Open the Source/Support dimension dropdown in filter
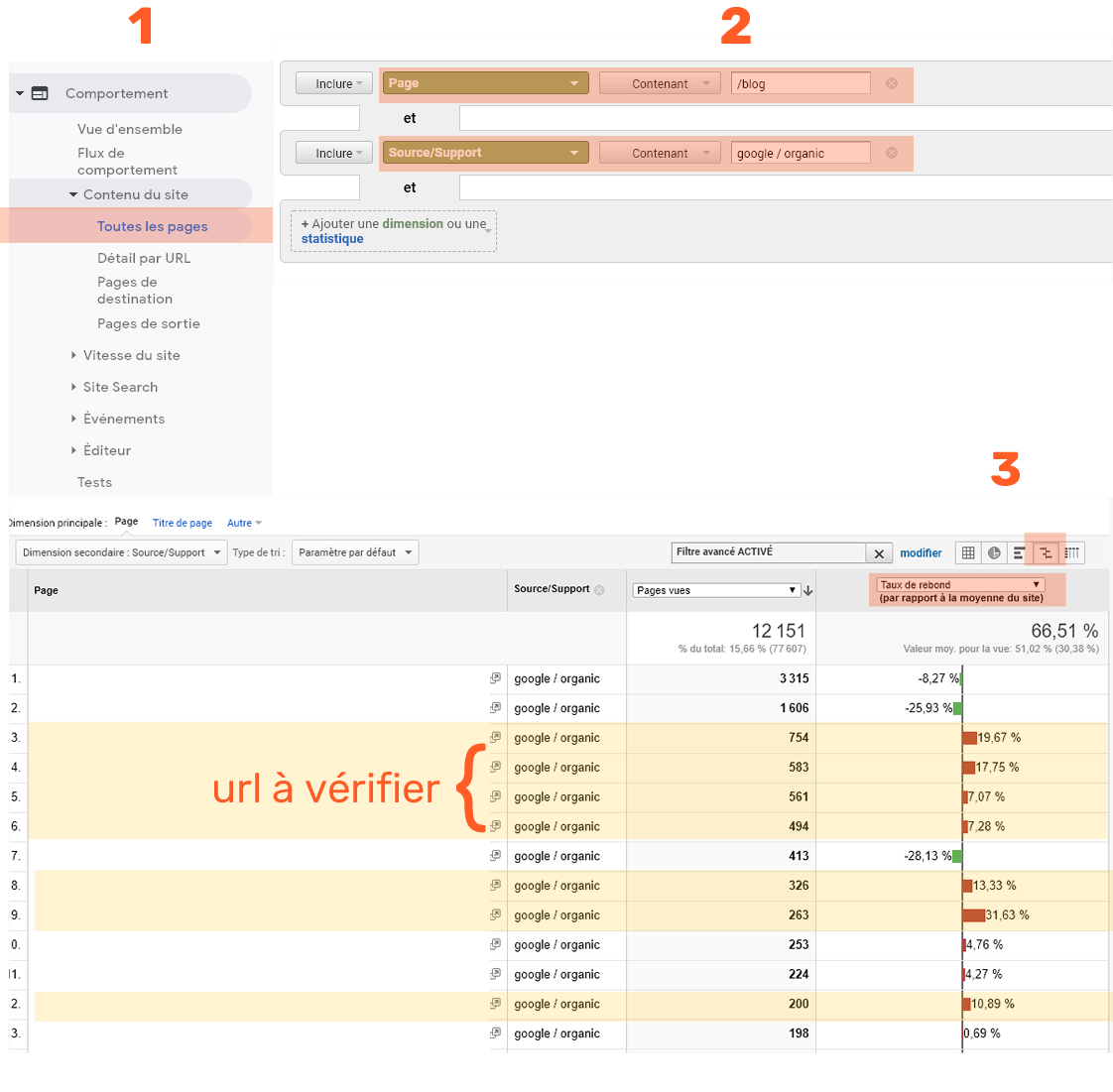Viewport: 1113px width, 1092px height. (485, 154)
